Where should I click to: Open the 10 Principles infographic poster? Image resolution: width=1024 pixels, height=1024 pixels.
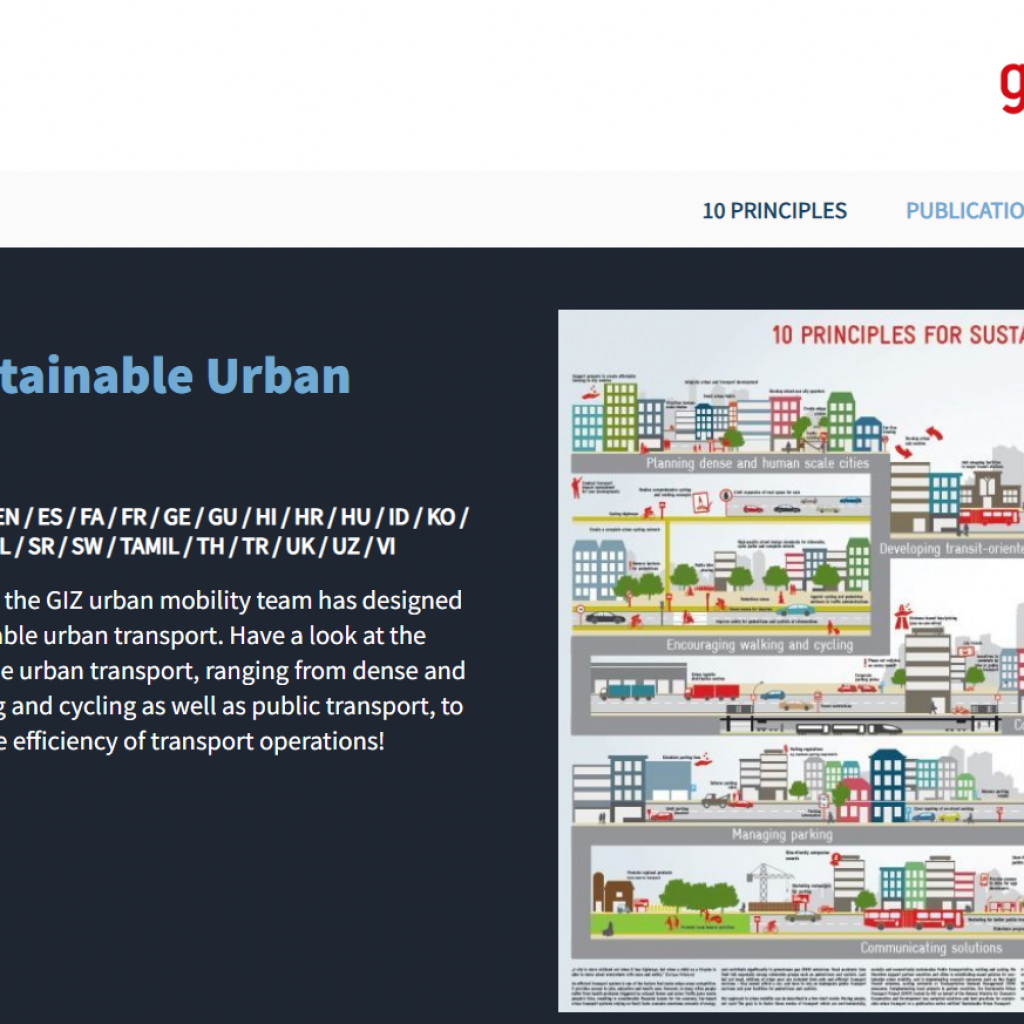[x=790, y=660]
